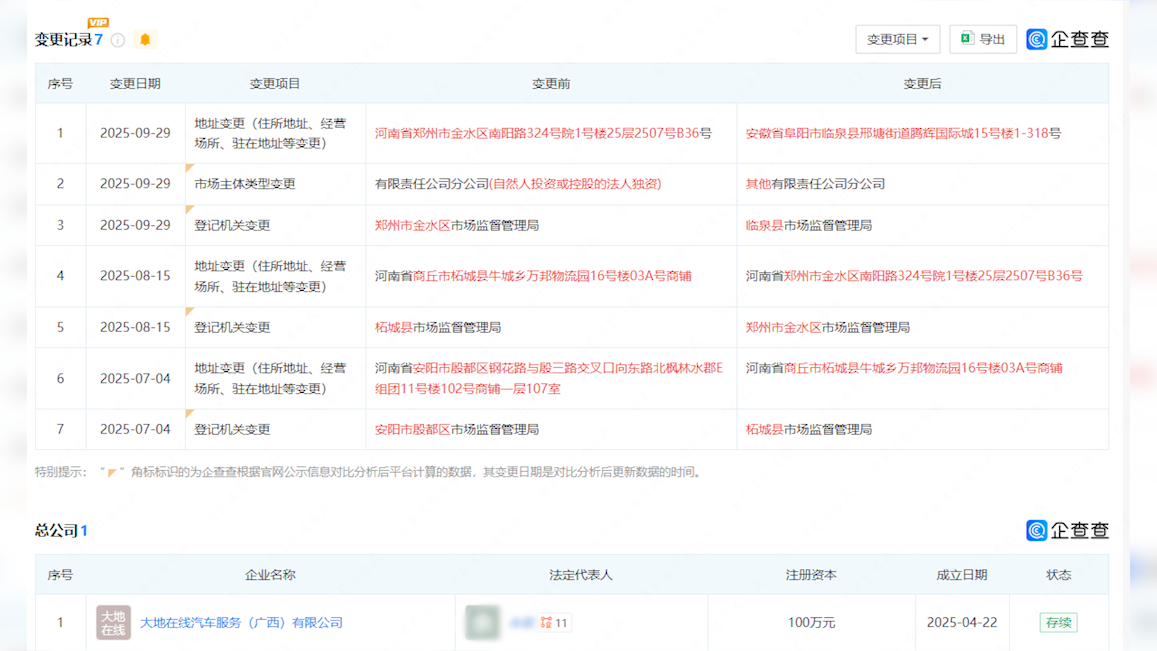Open 大地在线汽车服务（广西）有限公司 link
This screenshot has height=651, width=1157.
[241, 622]
